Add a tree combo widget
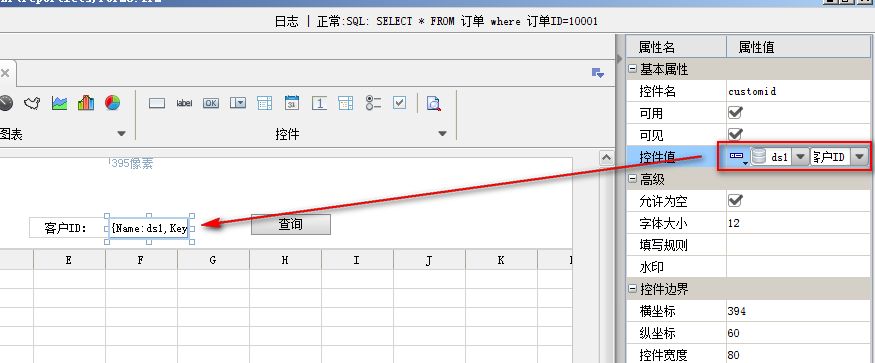This screenshot has height=363, width=875. [345, 103]
